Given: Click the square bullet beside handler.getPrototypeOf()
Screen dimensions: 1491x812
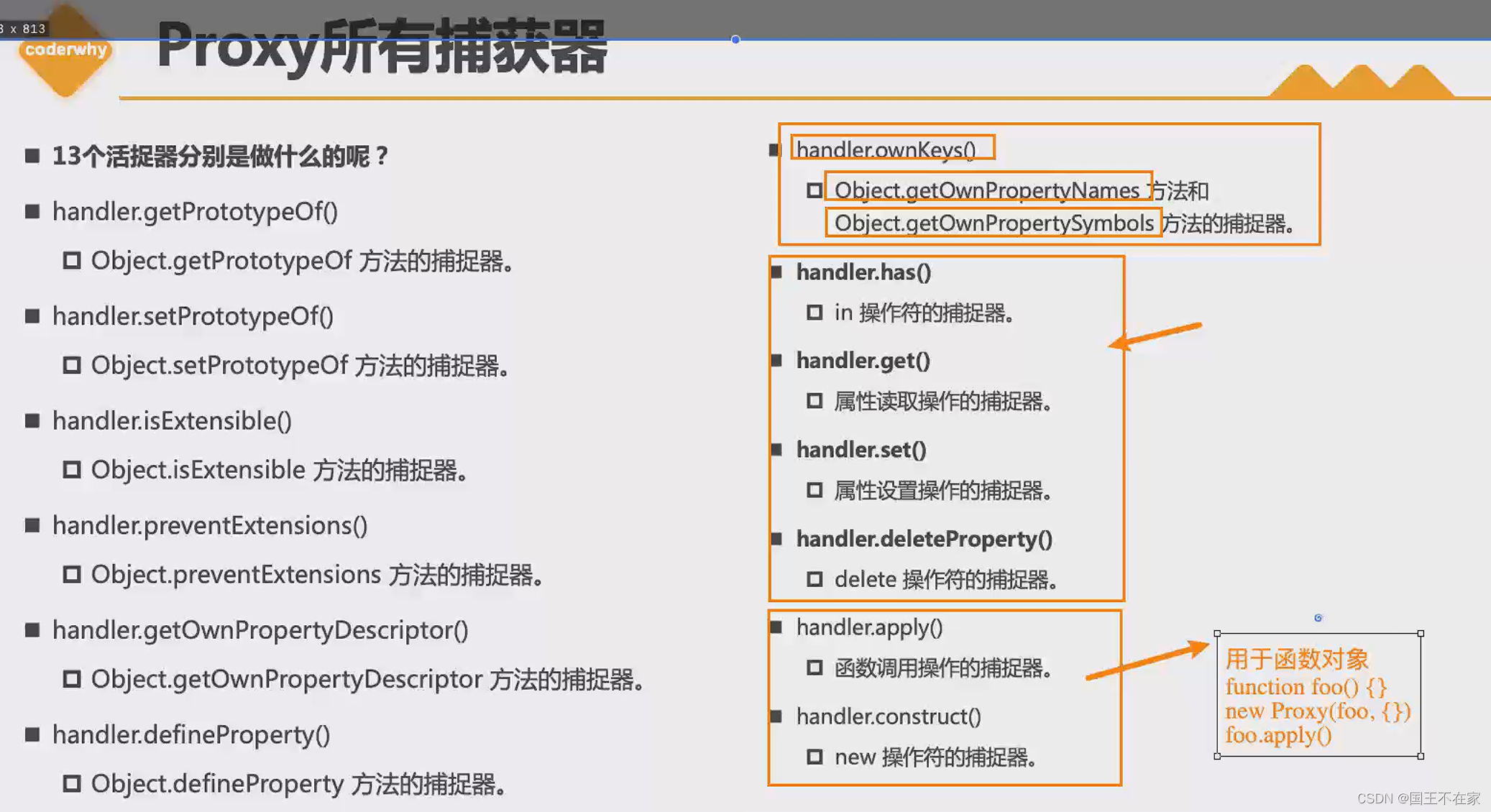Looking at the screenshot, I should tap(32, 211).
